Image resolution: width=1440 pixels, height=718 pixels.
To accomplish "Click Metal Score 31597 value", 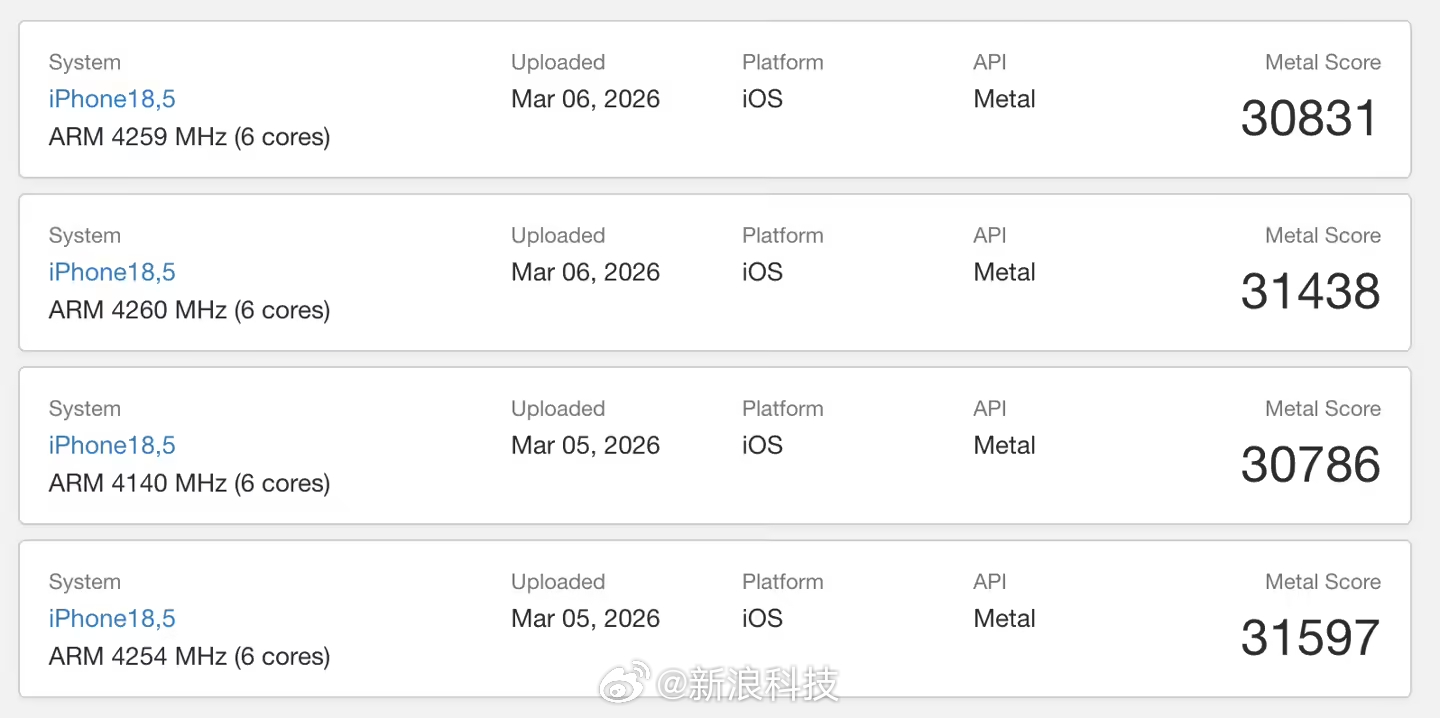I will click(1309, 638).
